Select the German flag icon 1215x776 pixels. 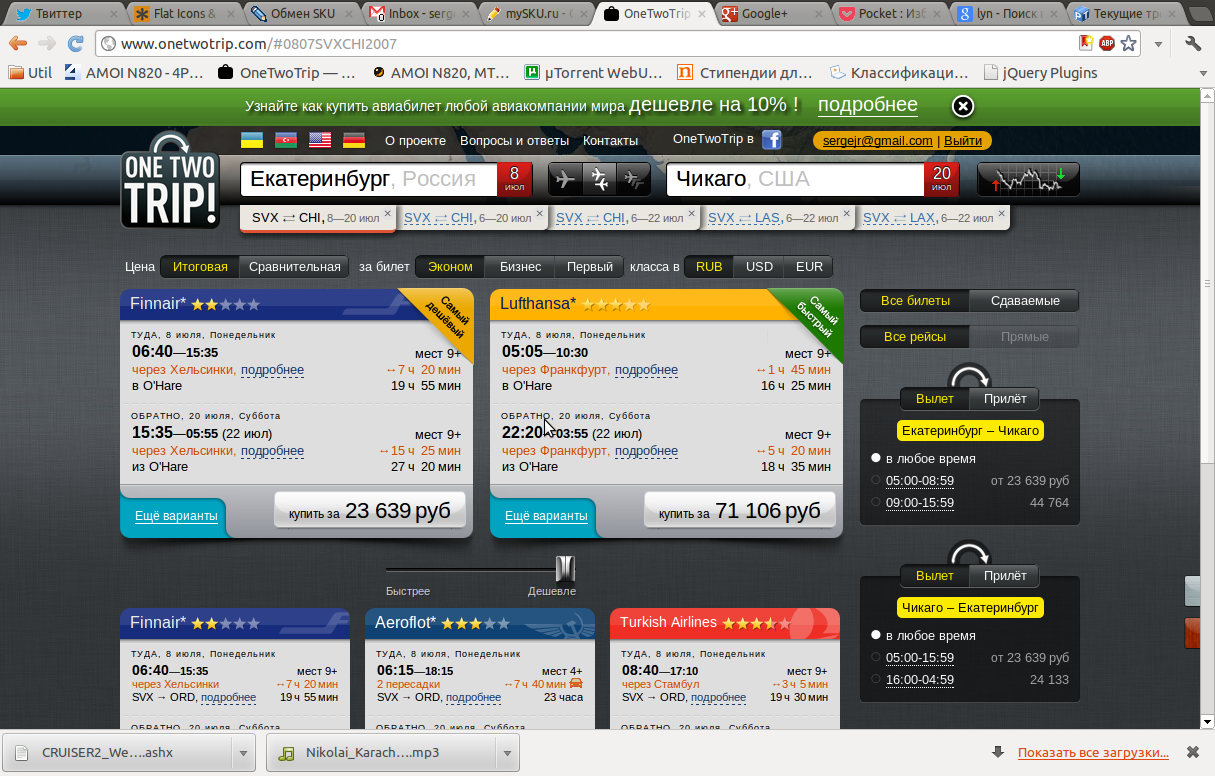coord(354,140)
